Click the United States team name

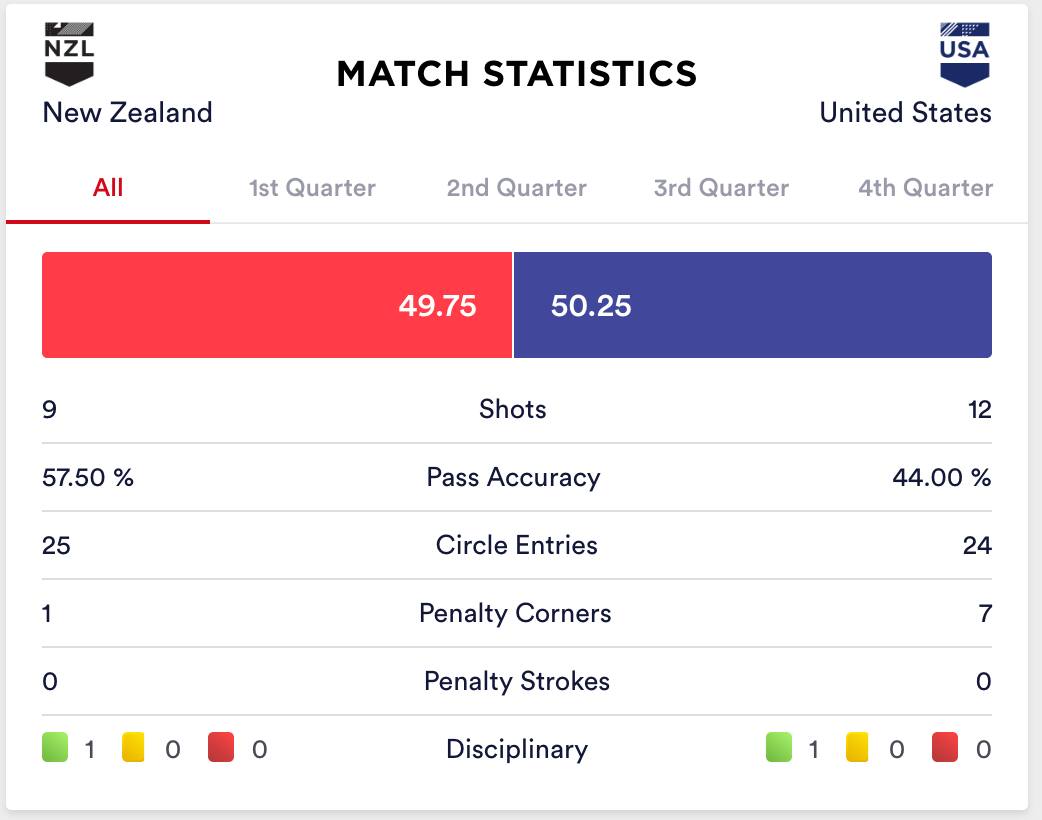(905, 112)
